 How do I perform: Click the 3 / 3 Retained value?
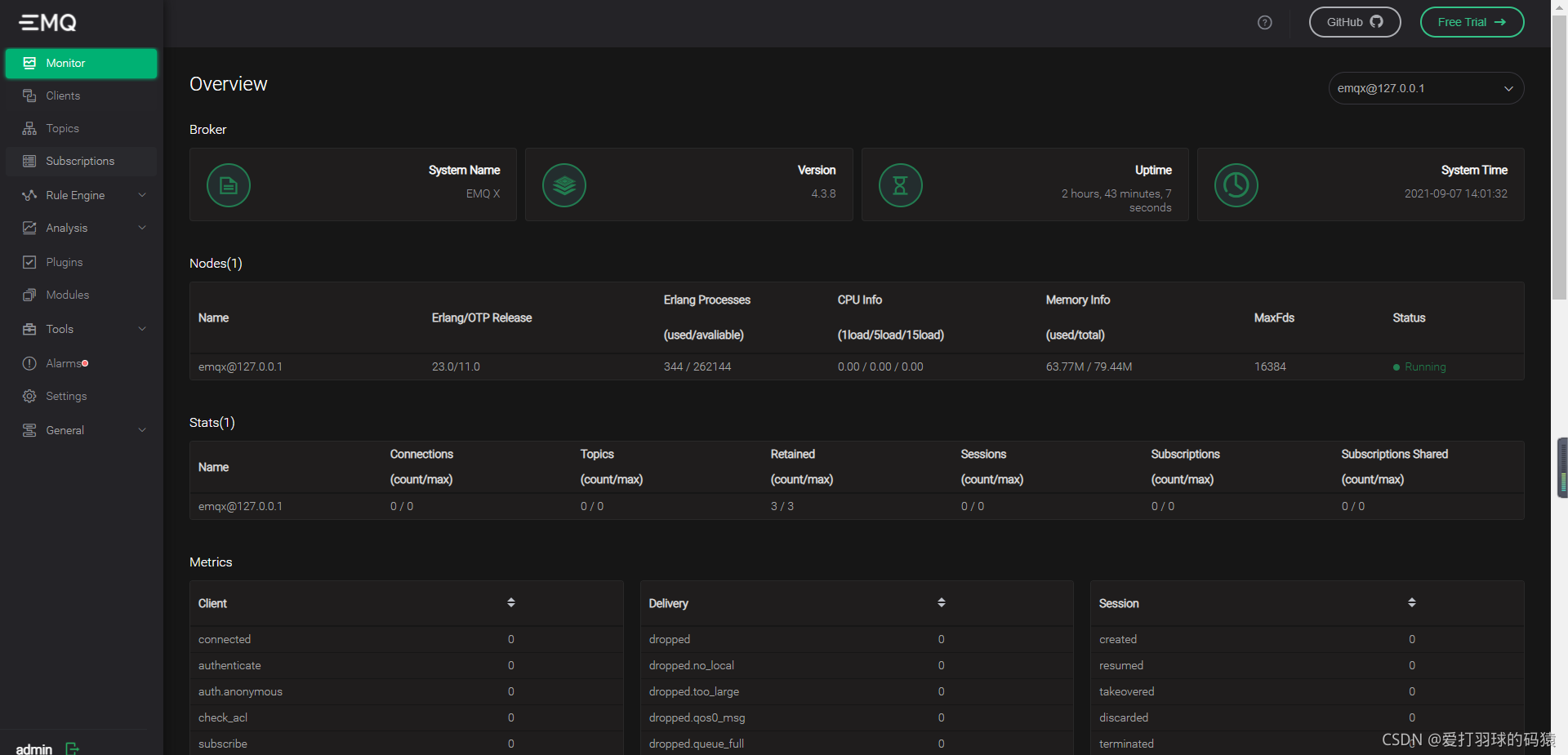click(782, 506)
